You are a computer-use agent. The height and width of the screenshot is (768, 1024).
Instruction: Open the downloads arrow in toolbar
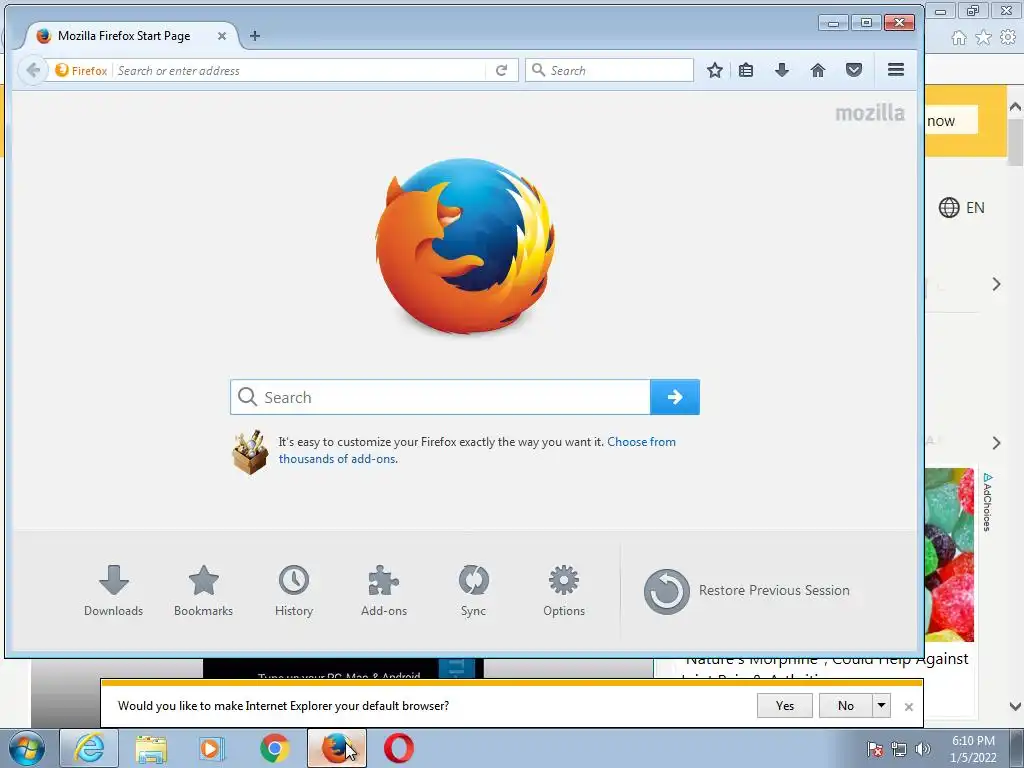(x=782, y=70)
